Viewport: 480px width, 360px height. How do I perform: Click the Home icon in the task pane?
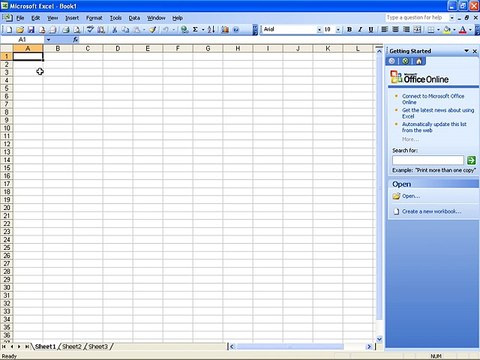click(x=419, y=61)
